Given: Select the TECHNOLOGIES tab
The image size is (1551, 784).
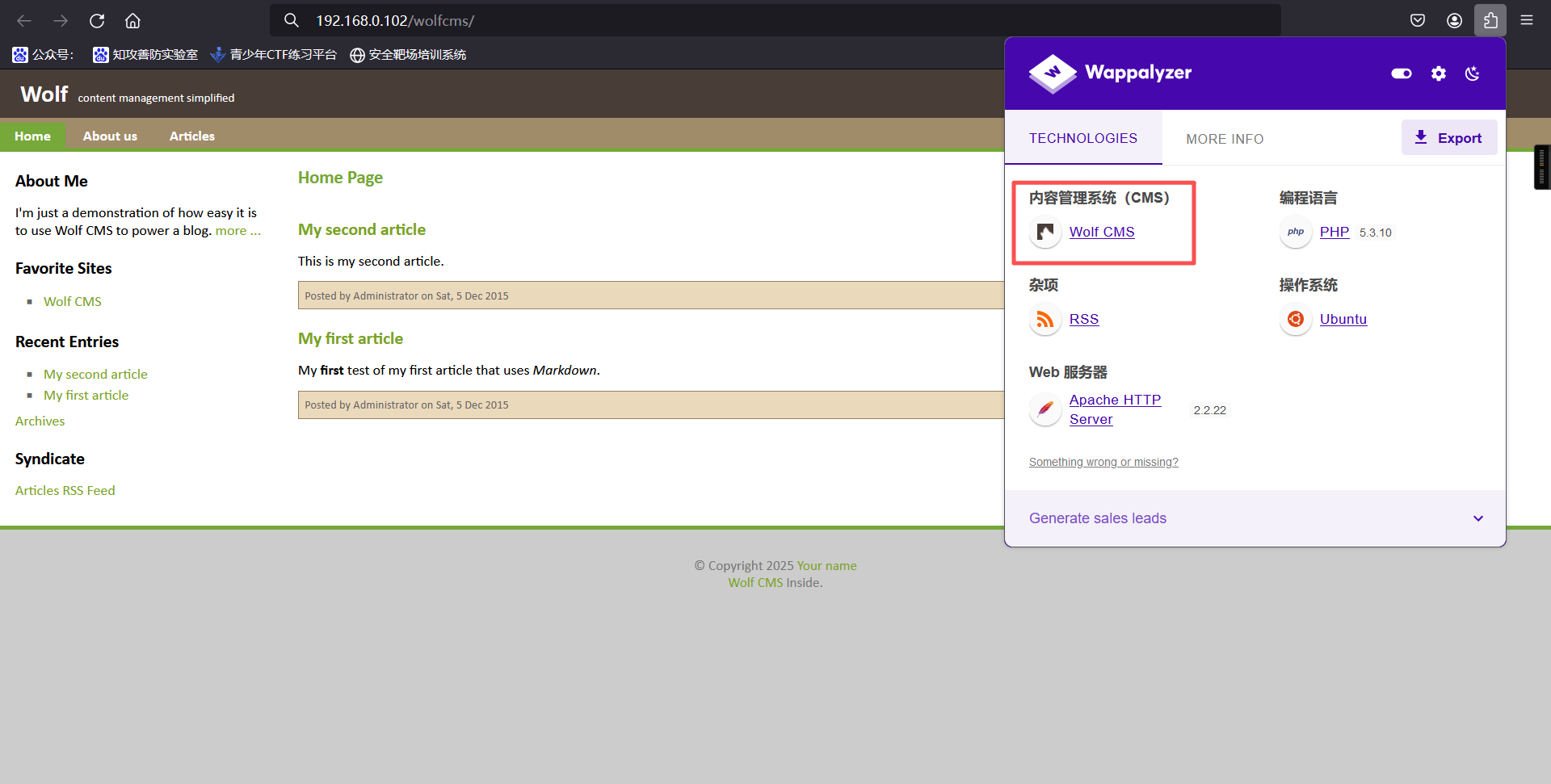Looking at the screenshot, I should (1083, 138).
